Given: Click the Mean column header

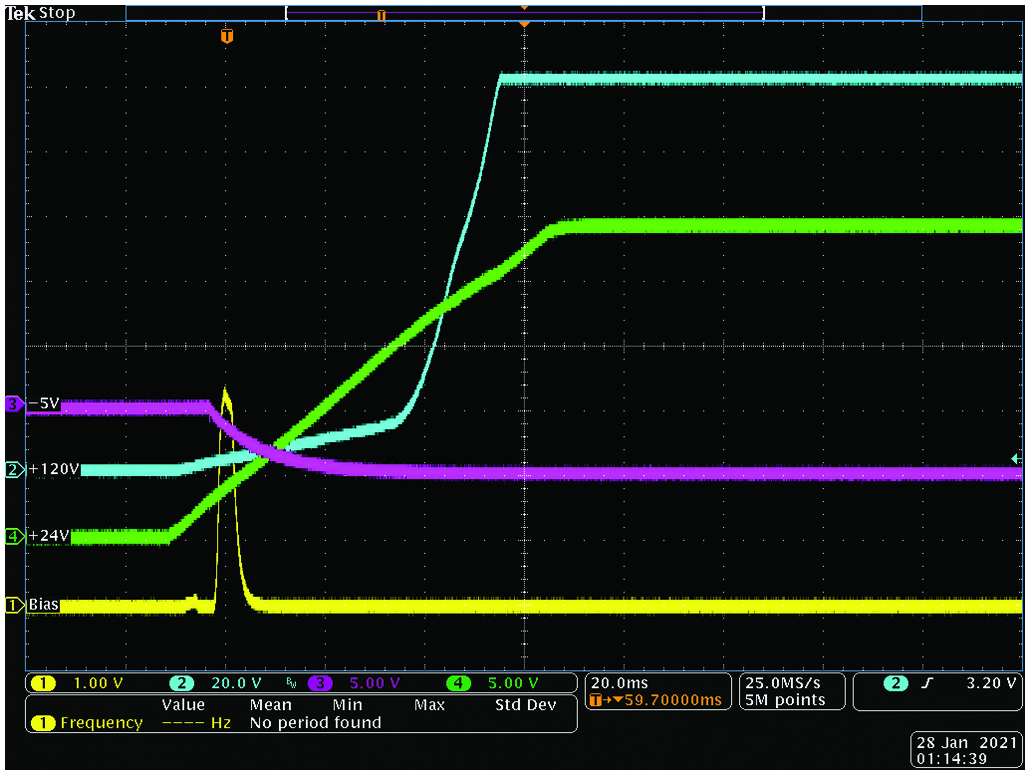Looking at the screenshot, I should tap(271, 705).
